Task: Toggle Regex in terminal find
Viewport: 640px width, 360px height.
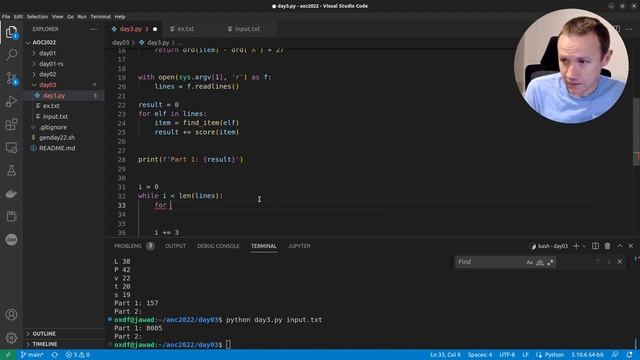Action: tap(550, 262)
